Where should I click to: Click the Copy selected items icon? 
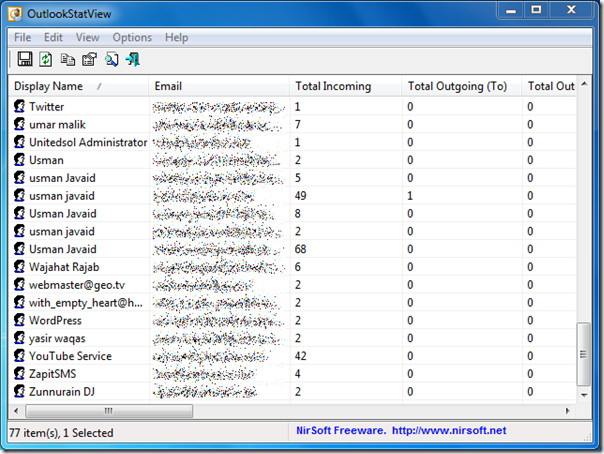68,60
